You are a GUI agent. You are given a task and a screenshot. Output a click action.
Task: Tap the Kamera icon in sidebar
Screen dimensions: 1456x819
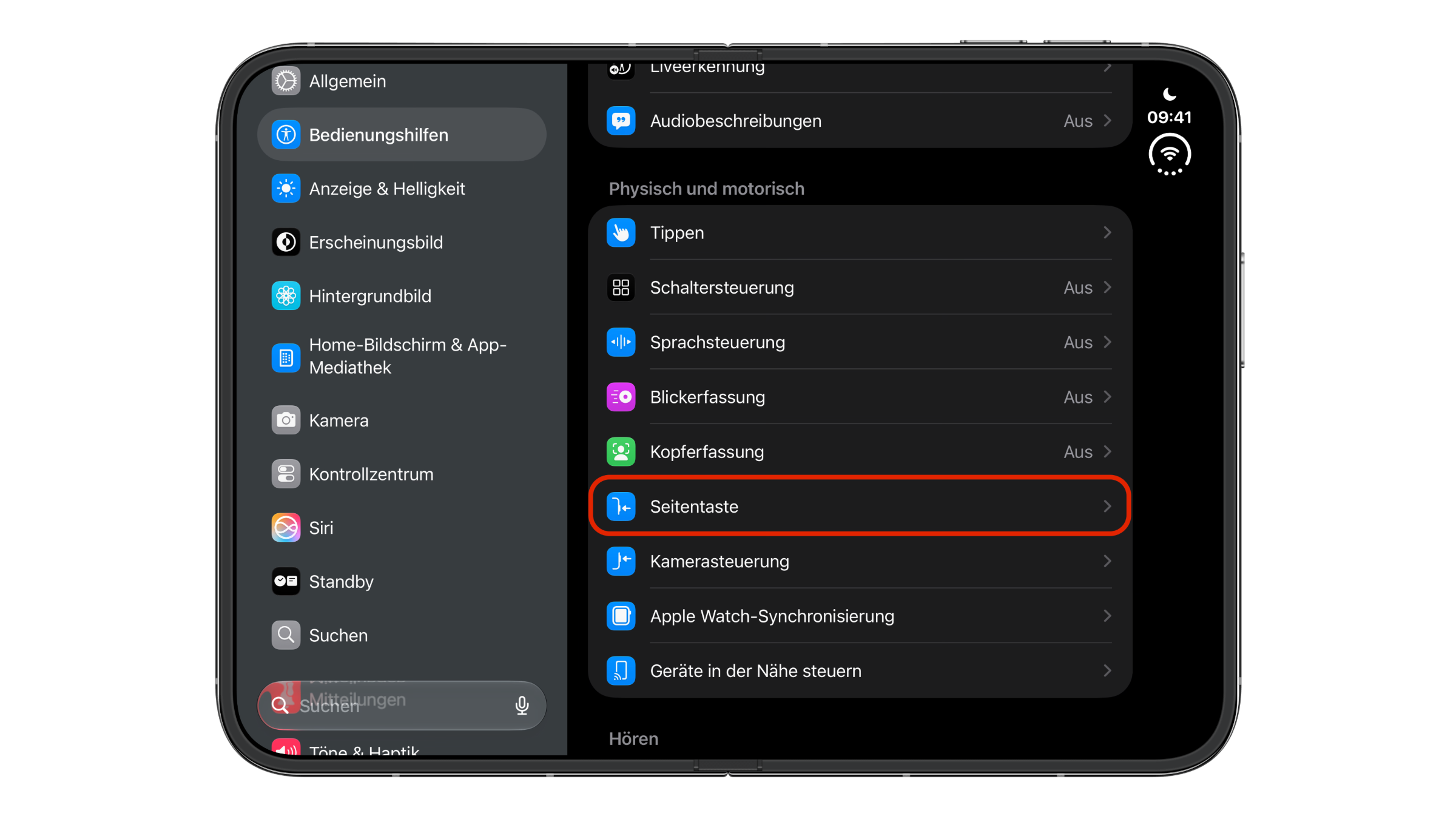tap(286, 420)
